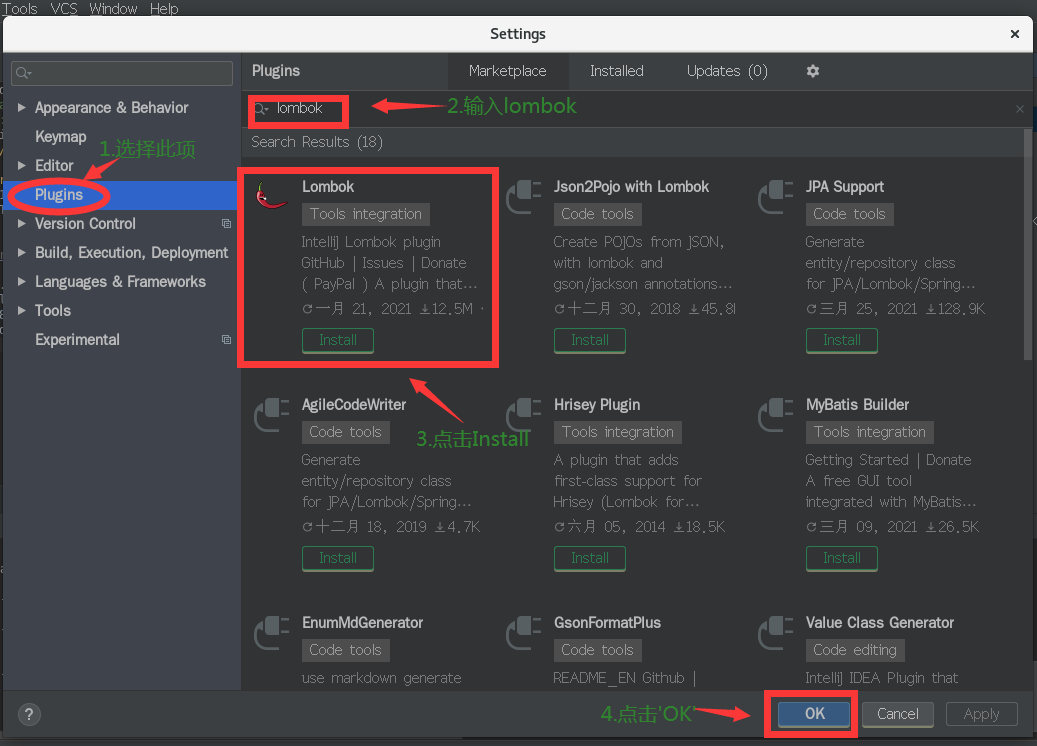
Task: Switch to the Installed tab
Action: pyautogui.click(x=616, y=71)
